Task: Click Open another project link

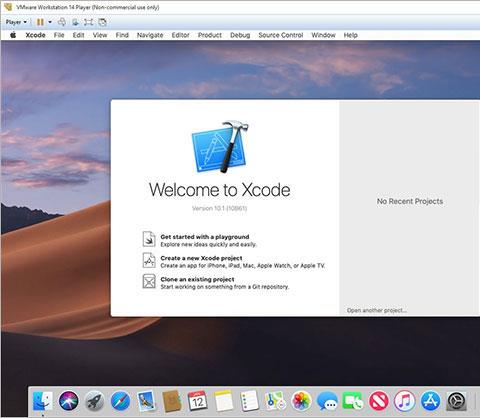Action: point(377,310)
